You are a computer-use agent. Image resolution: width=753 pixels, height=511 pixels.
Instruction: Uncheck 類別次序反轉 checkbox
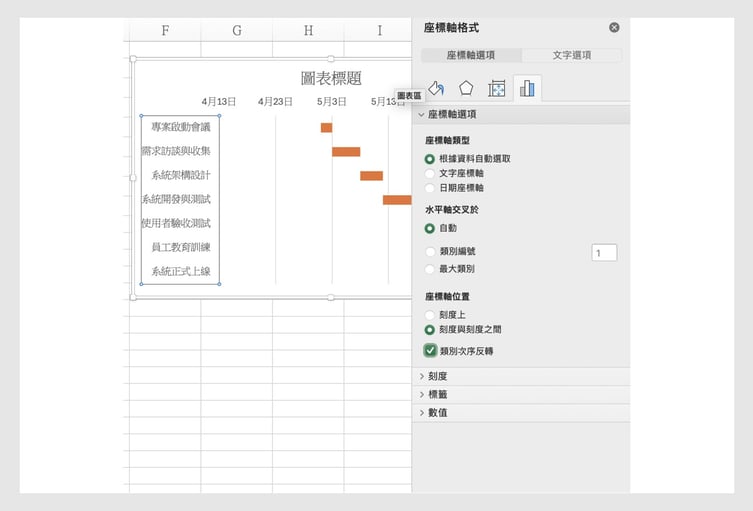tap(430, 351)
